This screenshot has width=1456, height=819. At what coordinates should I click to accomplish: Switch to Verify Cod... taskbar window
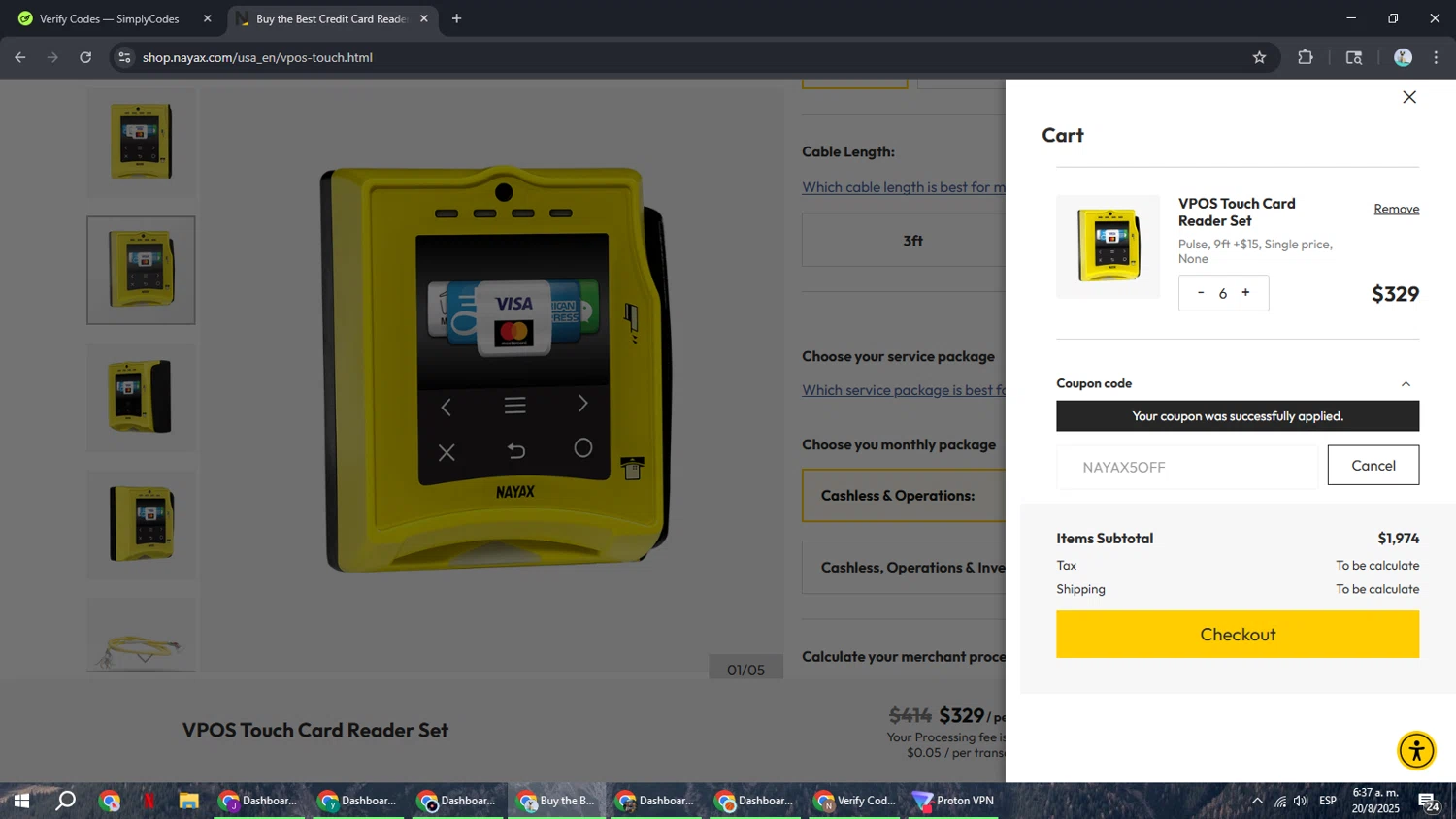853,801
